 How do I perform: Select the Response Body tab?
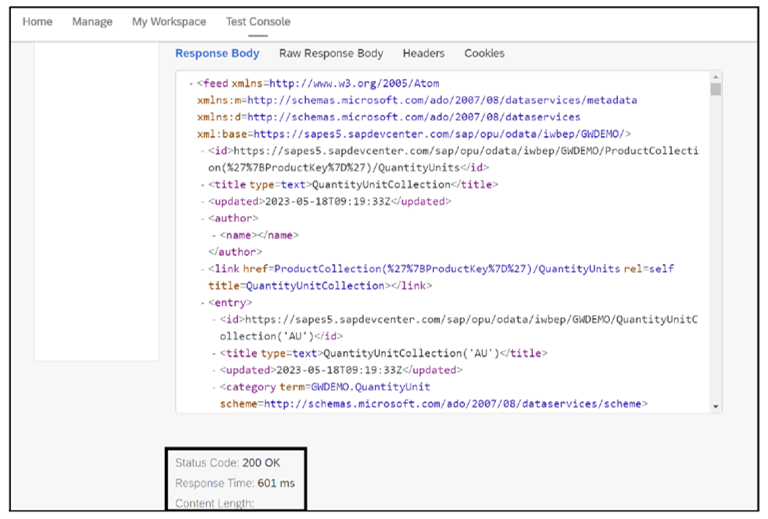(x=217, y=54)
